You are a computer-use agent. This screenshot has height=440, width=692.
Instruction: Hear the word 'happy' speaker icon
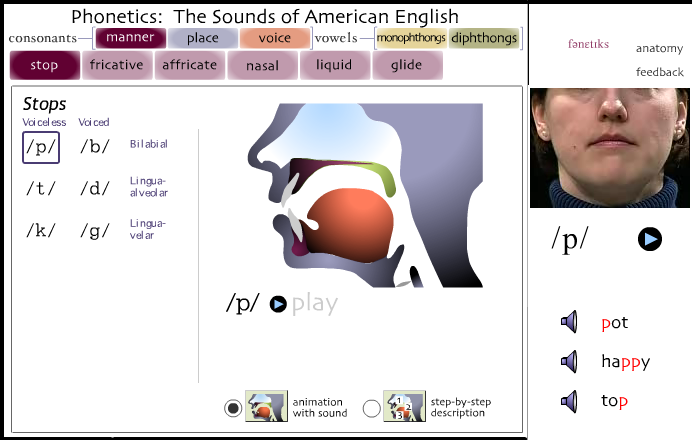pyautogui.click(x=569, y=361)
